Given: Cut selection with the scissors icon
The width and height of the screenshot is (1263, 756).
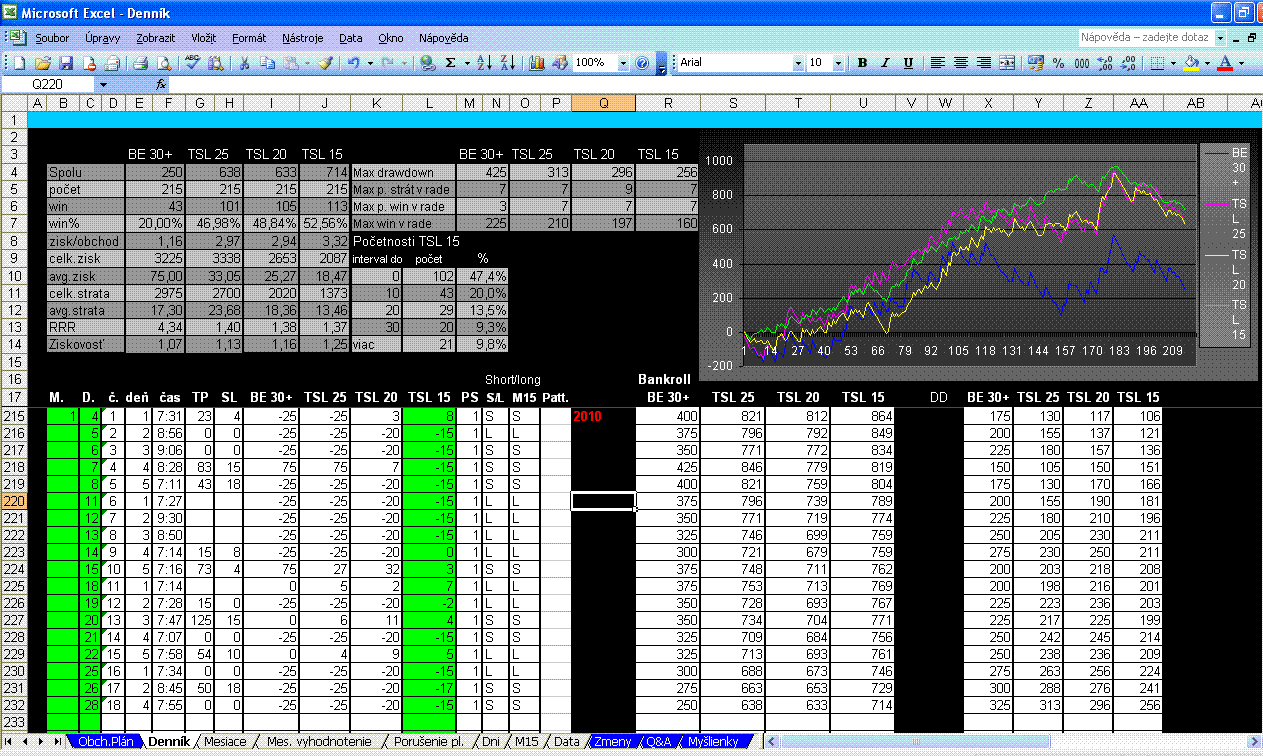Looking at the screenshot, I should (244, 62).
